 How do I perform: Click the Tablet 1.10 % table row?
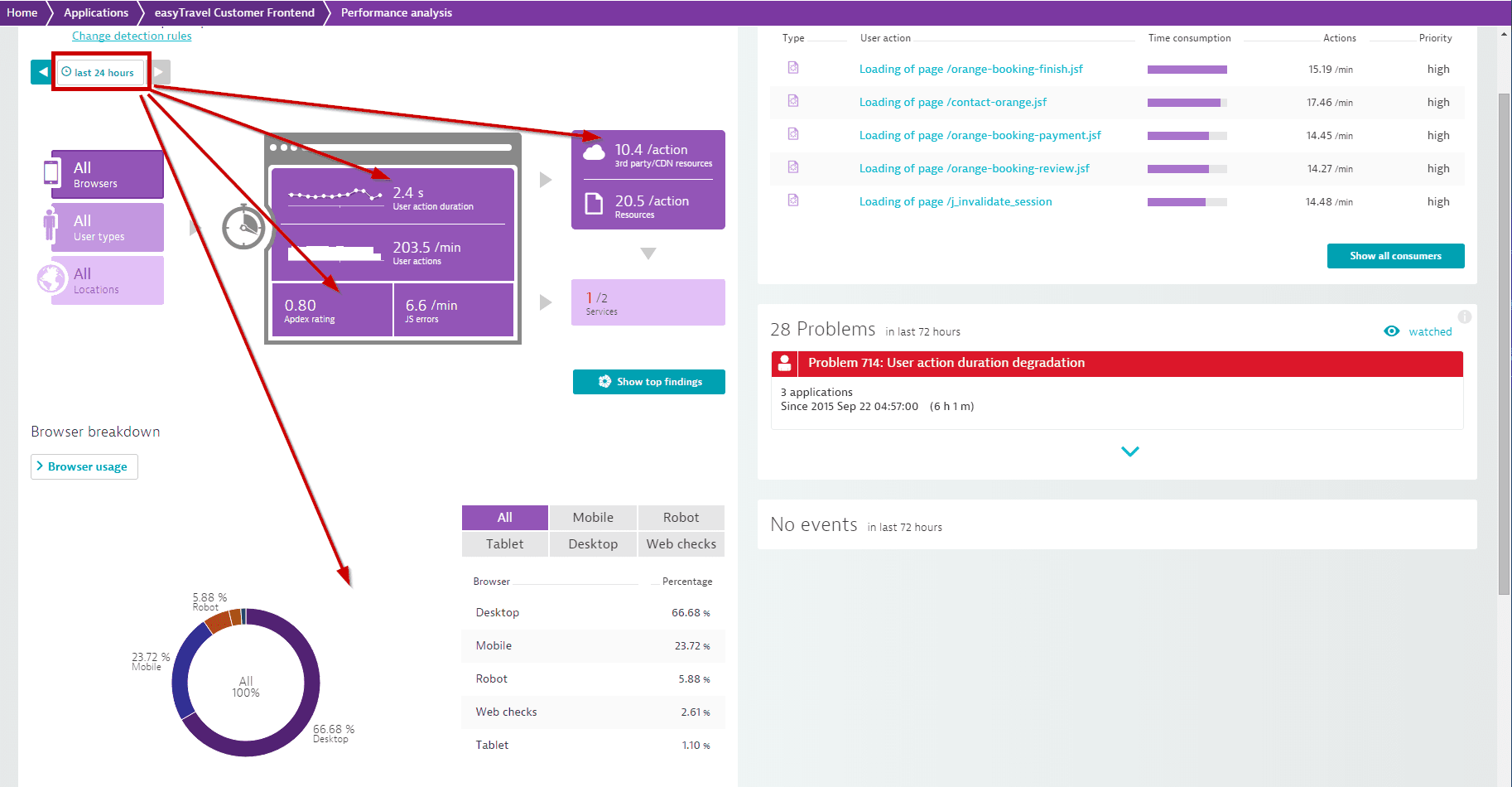[593, 746]
